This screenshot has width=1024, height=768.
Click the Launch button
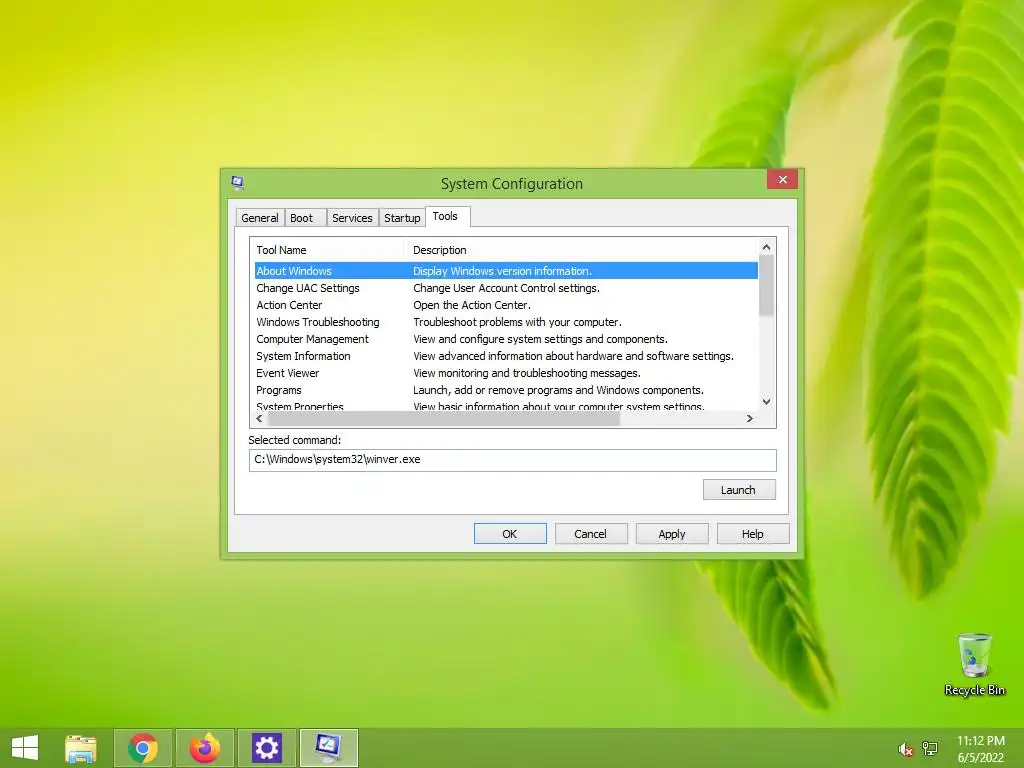[x=739, y=490]
